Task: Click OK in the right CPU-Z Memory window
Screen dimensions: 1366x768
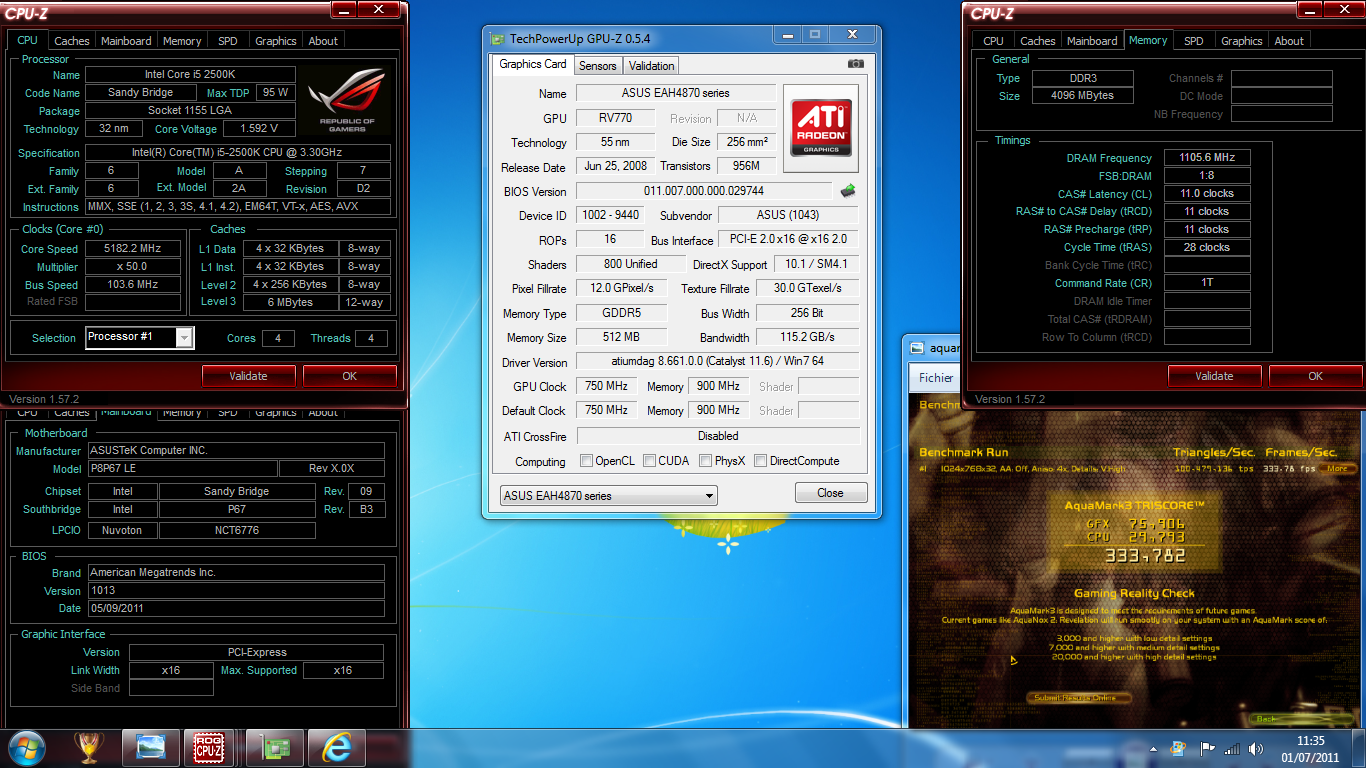Action: 1315,376
